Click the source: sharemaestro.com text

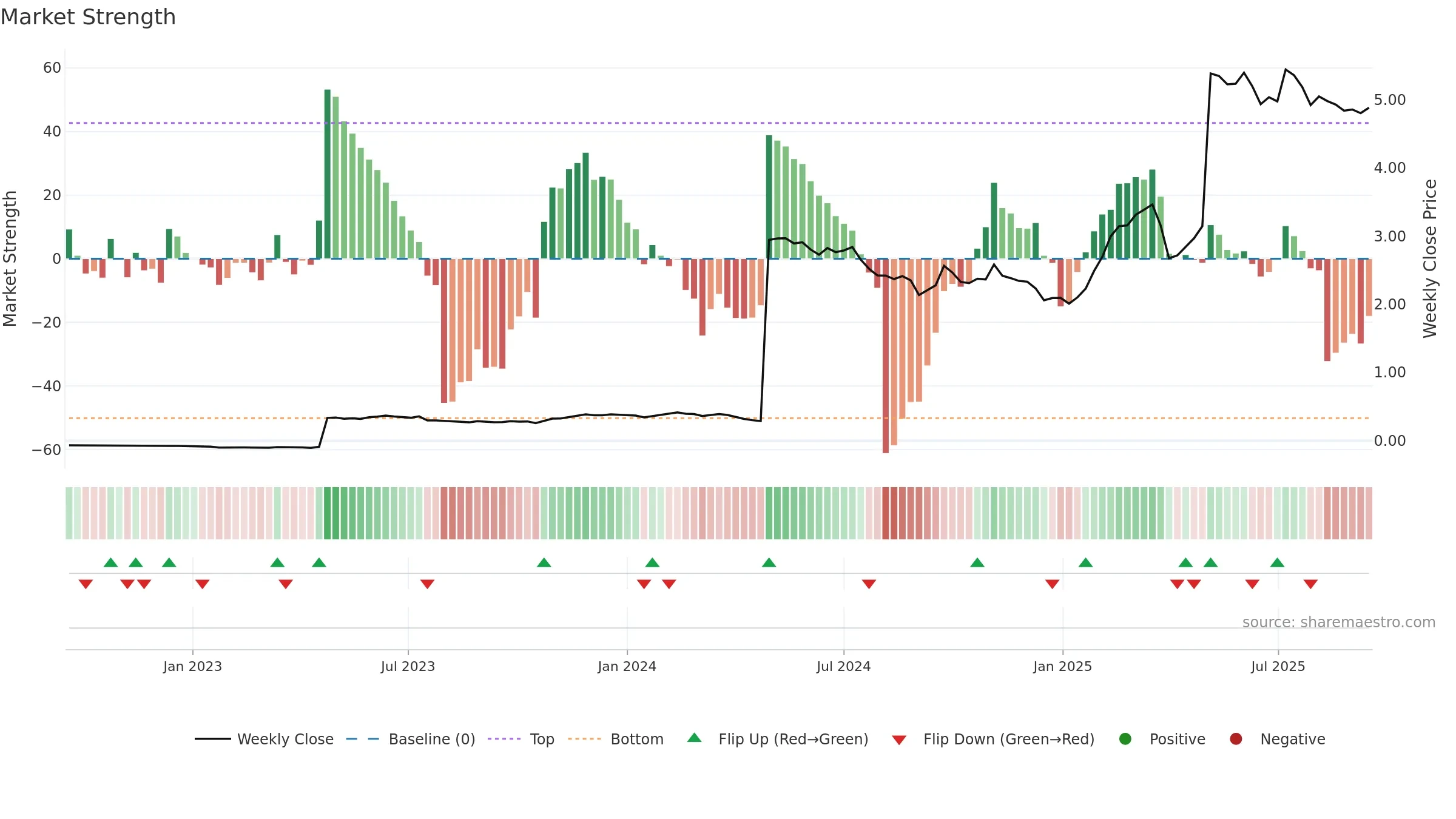click(x=1339, y=622)
